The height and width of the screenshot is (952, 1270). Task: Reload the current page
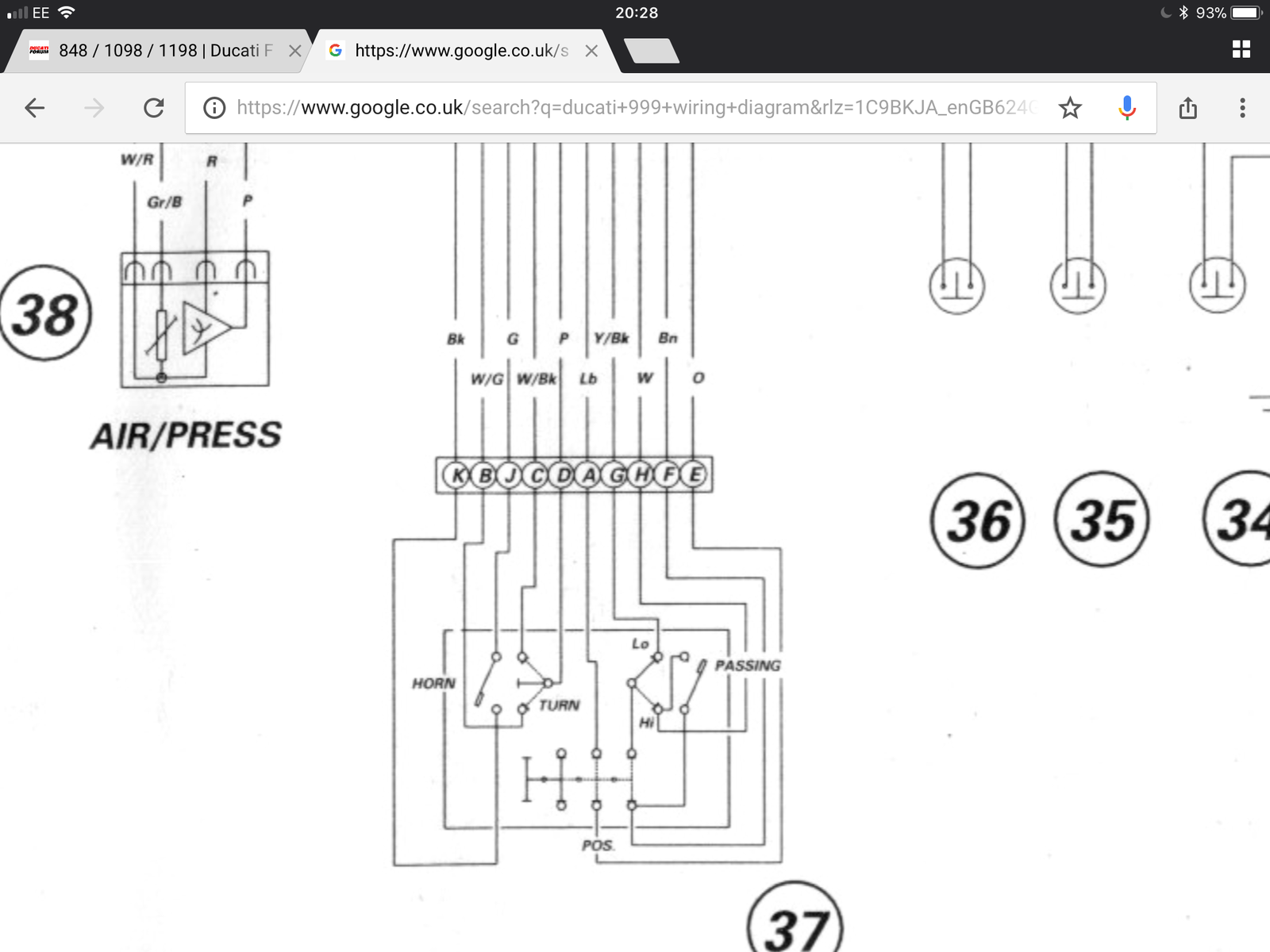[x=154, y=108]
